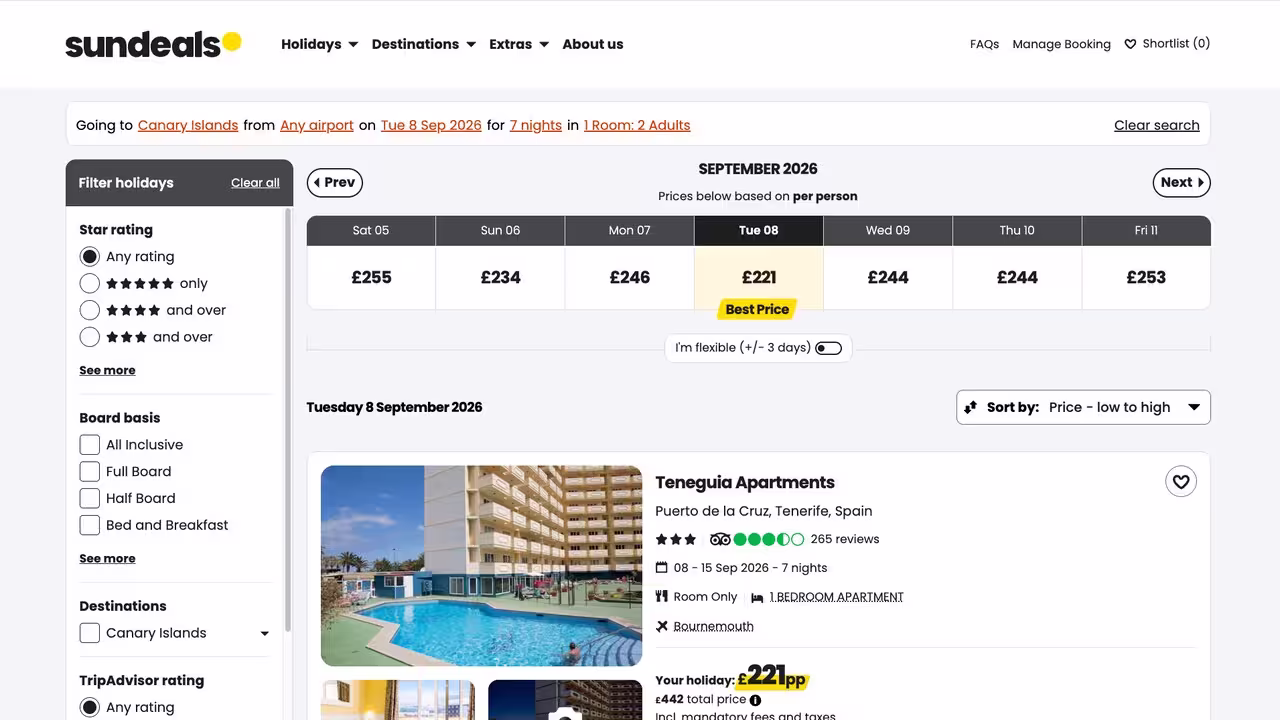Click the airplane icon beside Bournemouth

(x=662, y=626)
